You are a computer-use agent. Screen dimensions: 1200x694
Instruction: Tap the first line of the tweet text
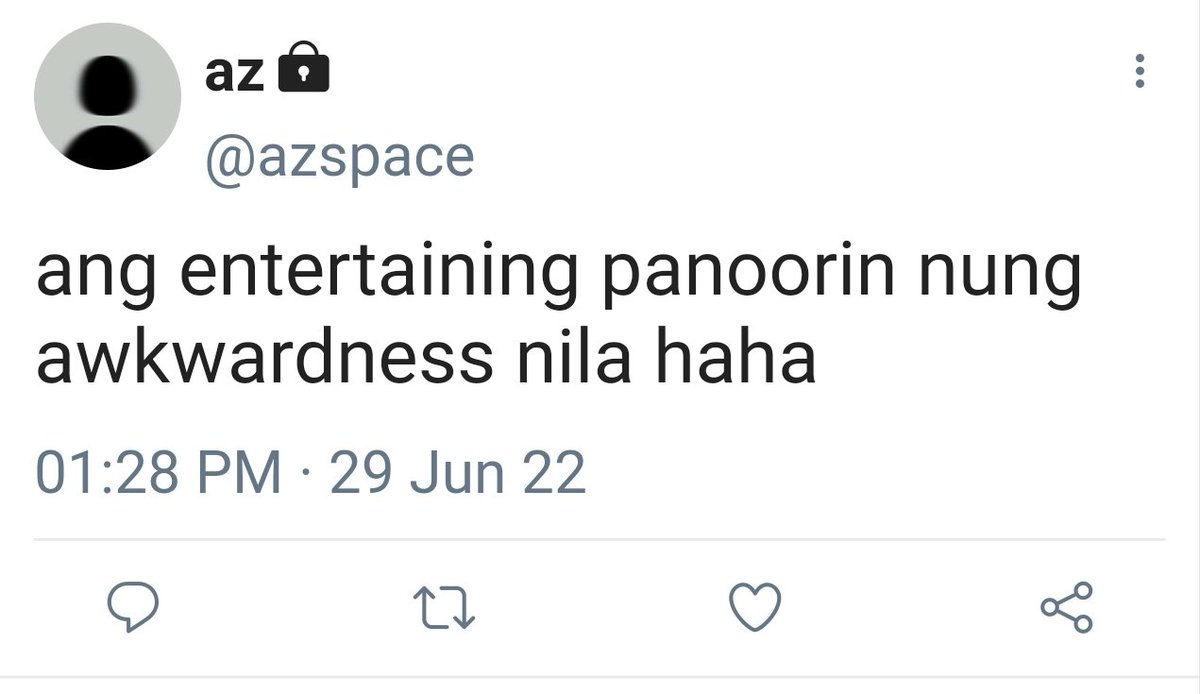pyautogui.click(x=559, y=277)
